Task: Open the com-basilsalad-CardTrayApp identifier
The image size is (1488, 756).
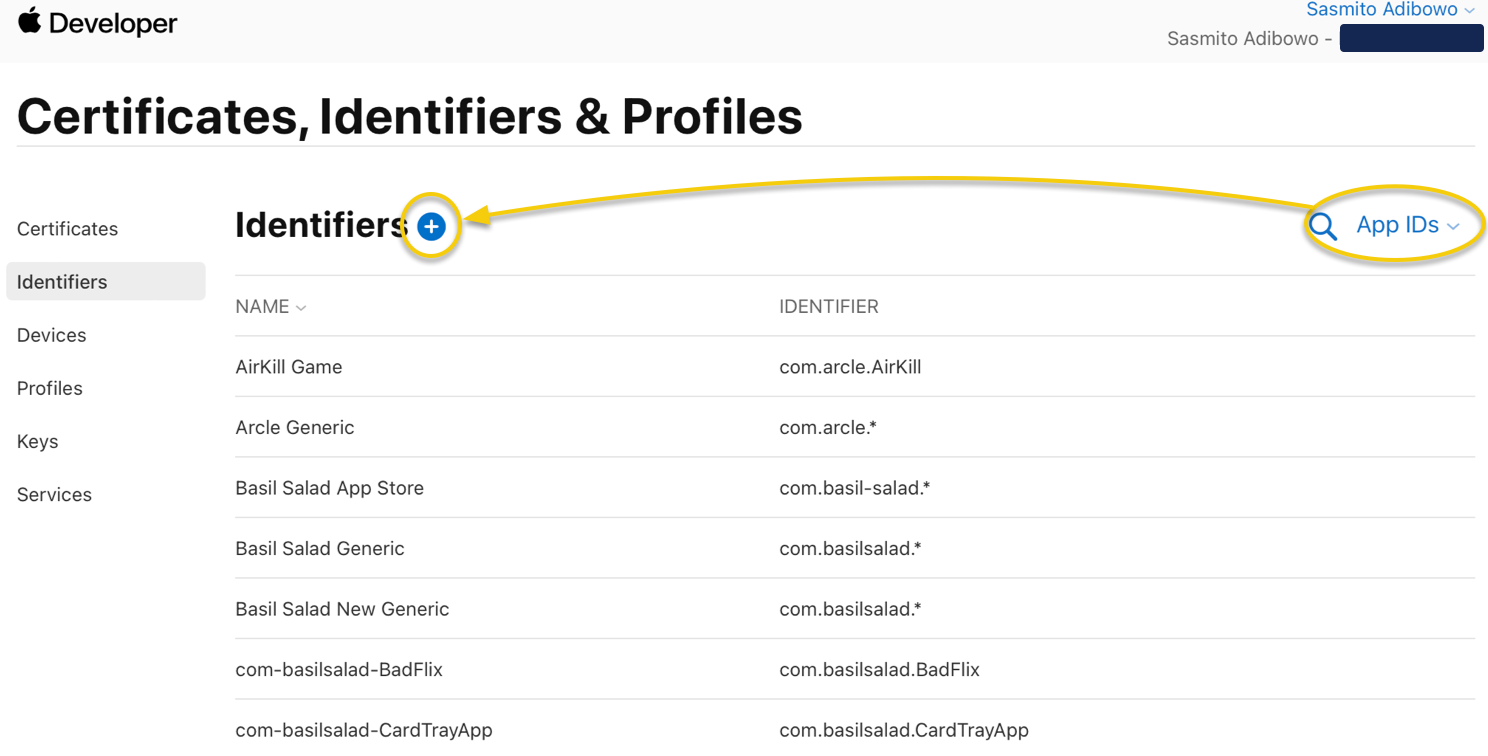Action: (364, 730)
